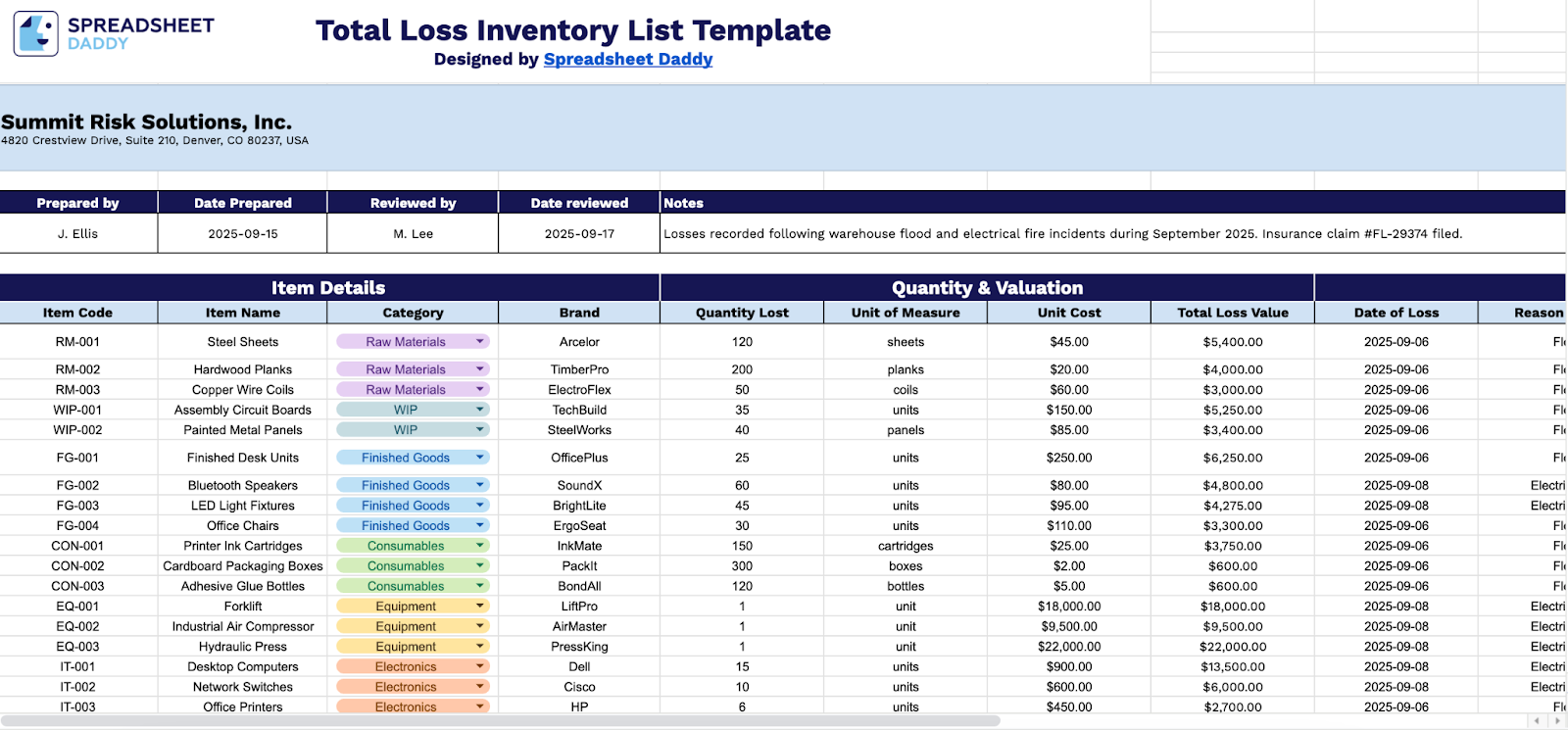Image resolution: width=1568 pixels, height=730 pixels.
Task: Open Category dropdown for Steel Sheets
Action: tap(480, 342)
